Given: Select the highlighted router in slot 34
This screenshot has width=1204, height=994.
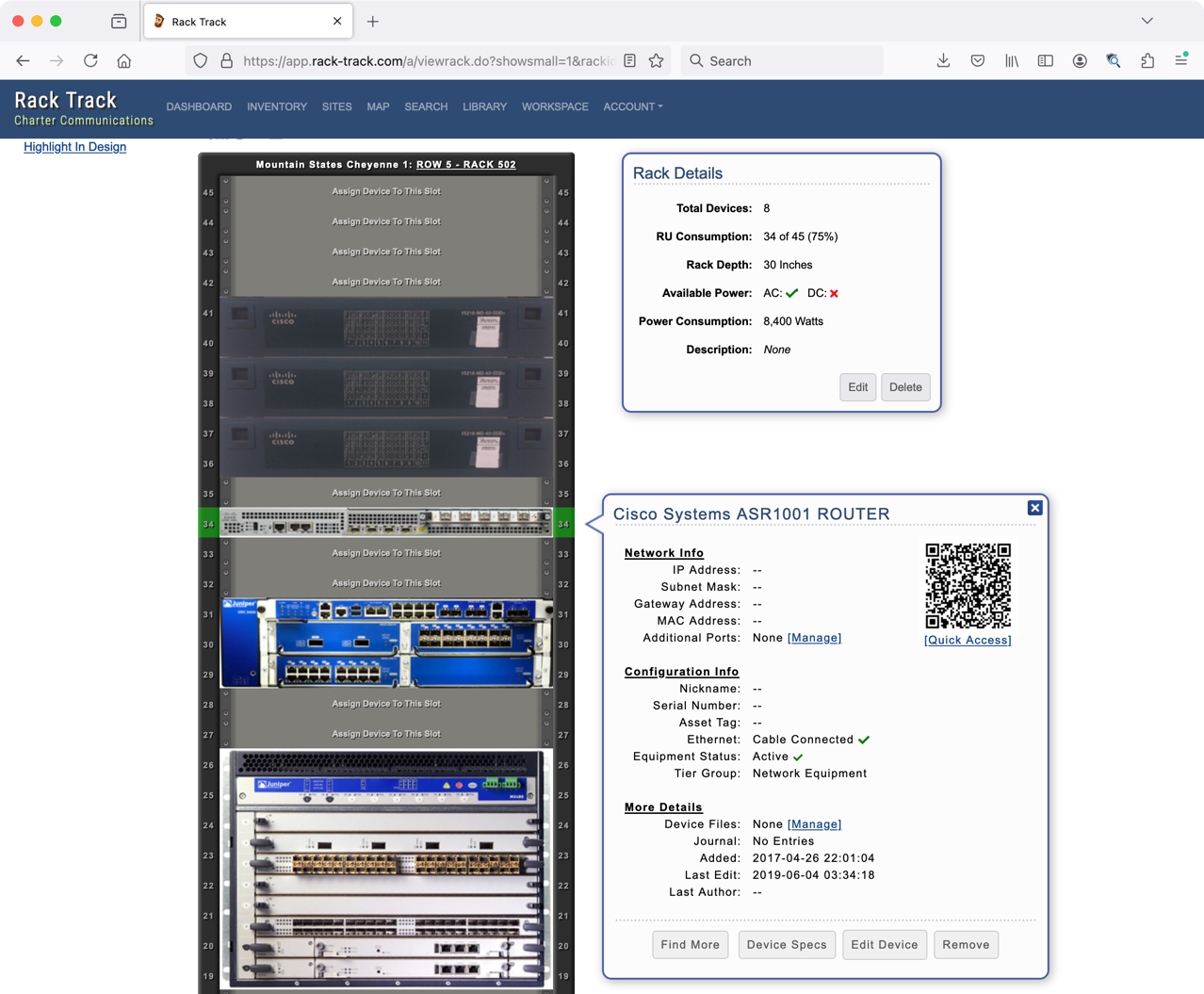Looking at the screenshot, I should click(386, 523).
